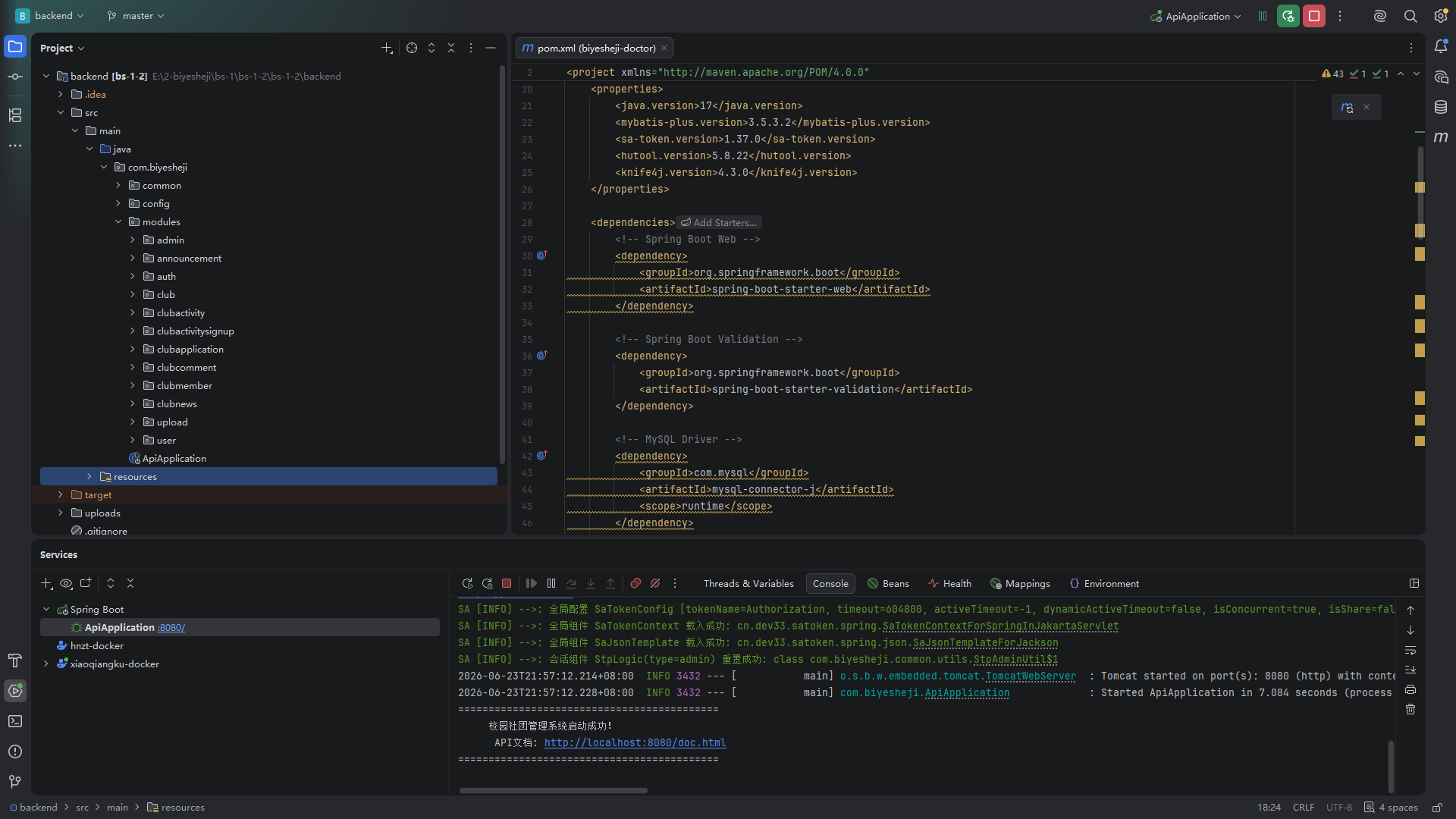Click the console horizontal scrollbar
1456x819 pixels.
(x=553, y=790)
